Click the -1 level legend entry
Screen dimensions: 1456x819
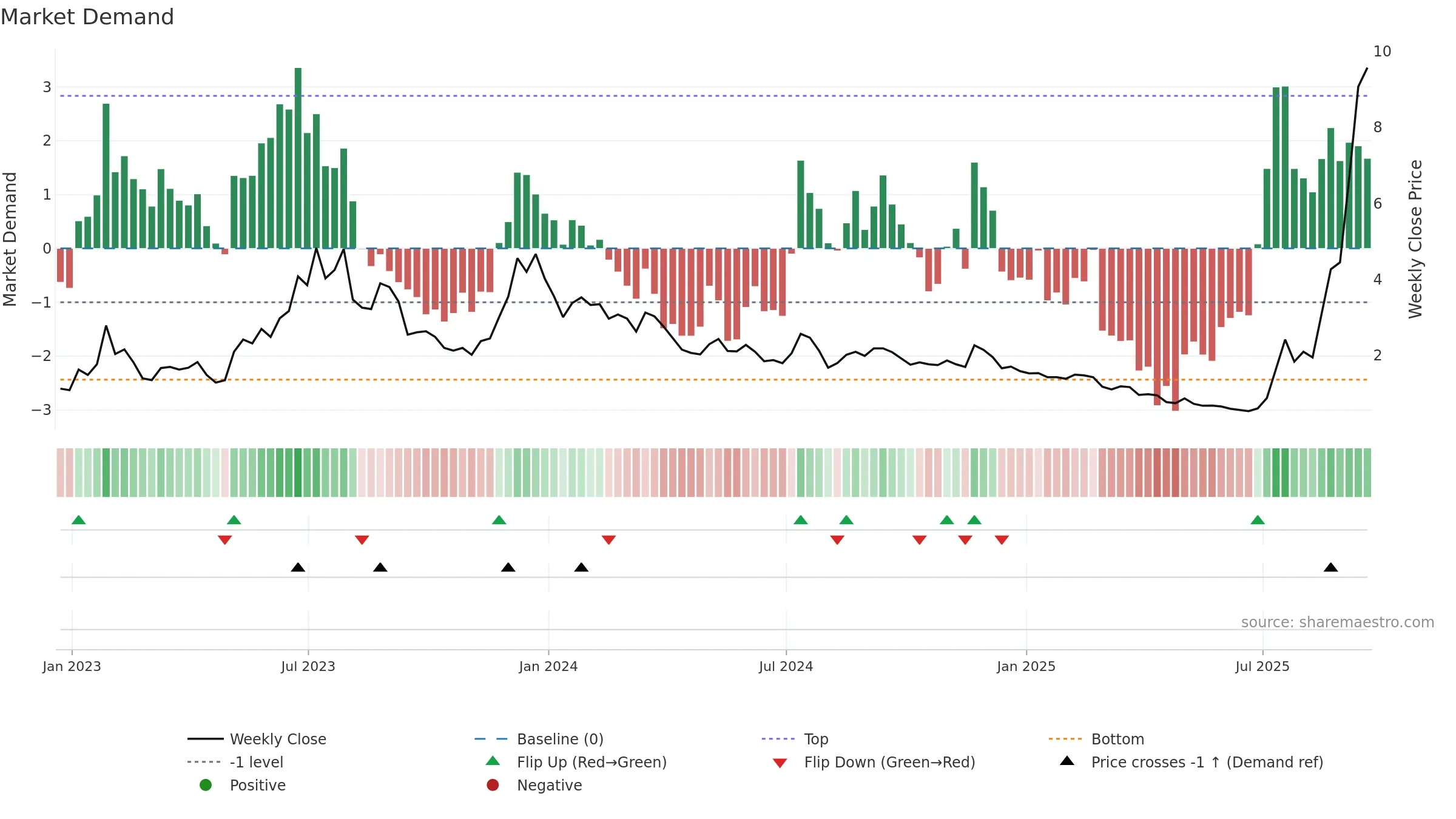click(235, 762)
